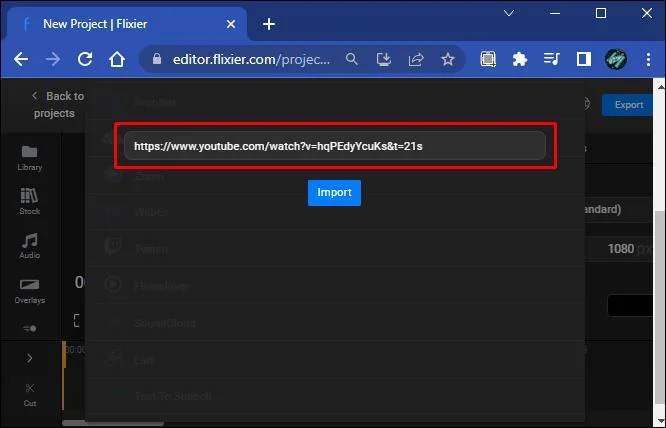
Task: Click the Export button
Action: click(x=628, y=105)
